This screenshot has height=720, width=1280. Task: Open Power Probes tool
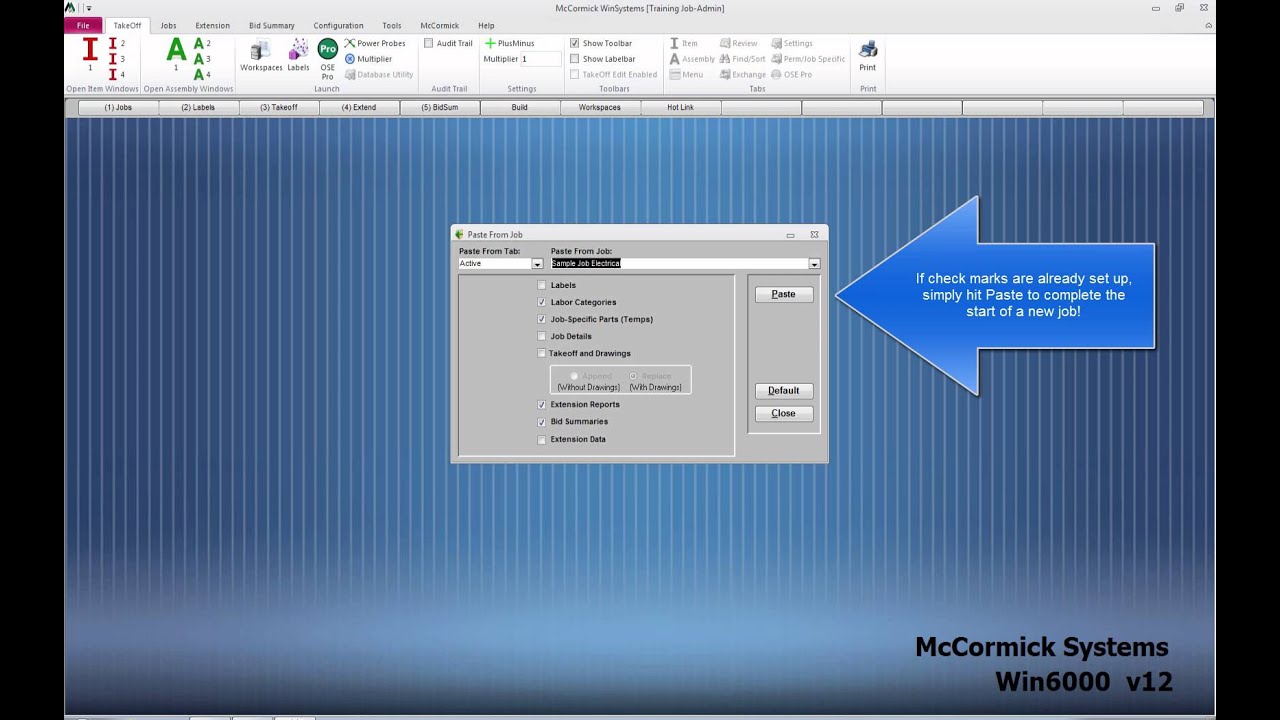click(x=375, y=44)
